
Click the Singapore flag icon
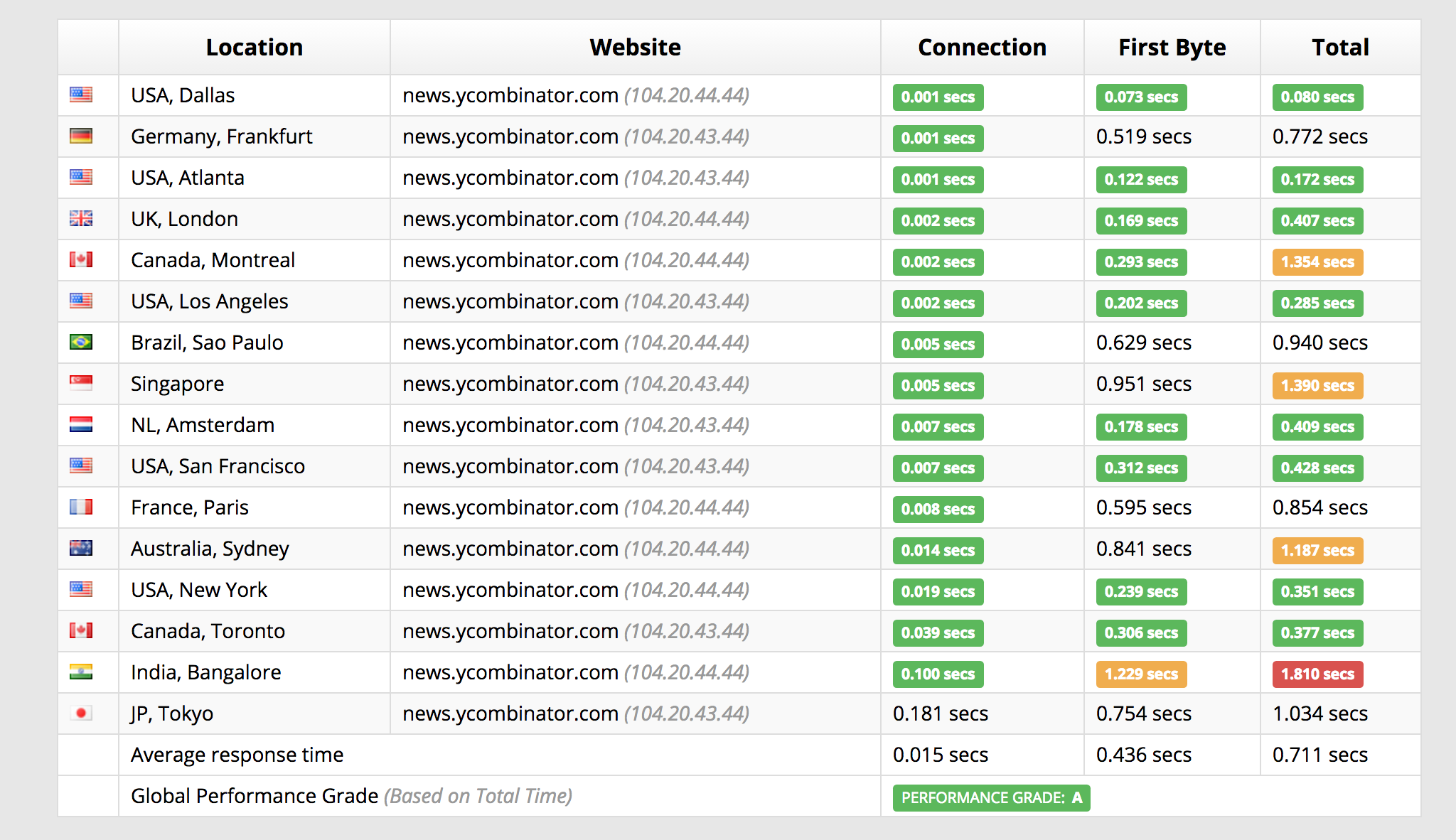click(81, 383)
